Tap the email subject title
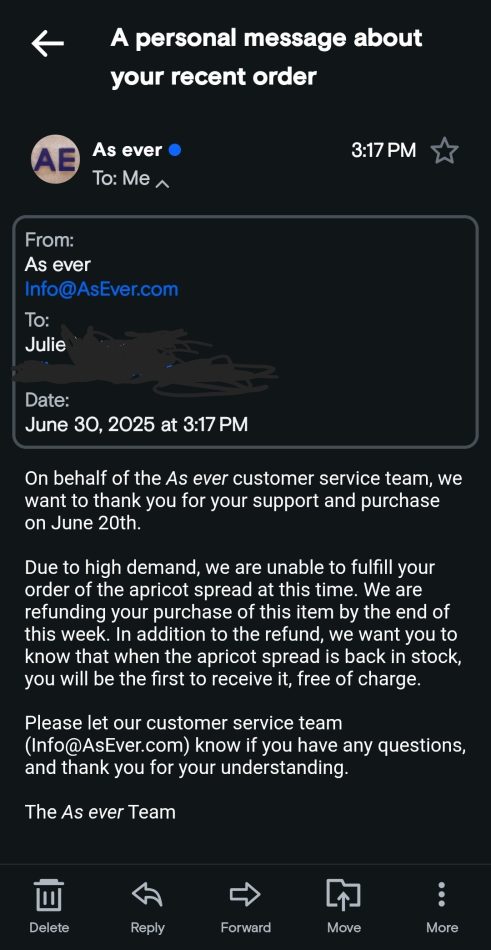 point(267,58)
